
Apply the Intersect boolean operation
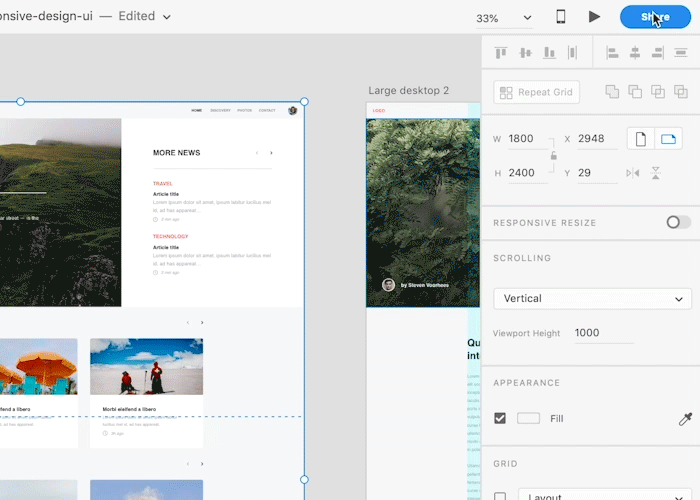click(x=658, y=92)
